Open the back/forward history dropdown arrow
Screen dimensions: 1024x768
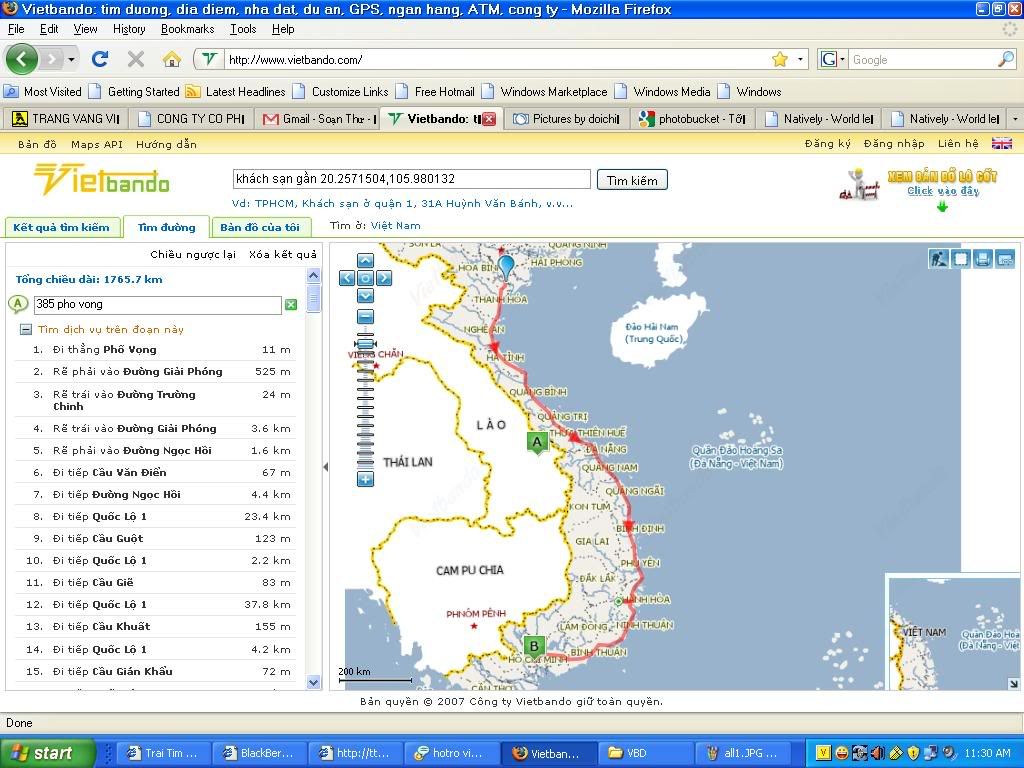(71, 59)
